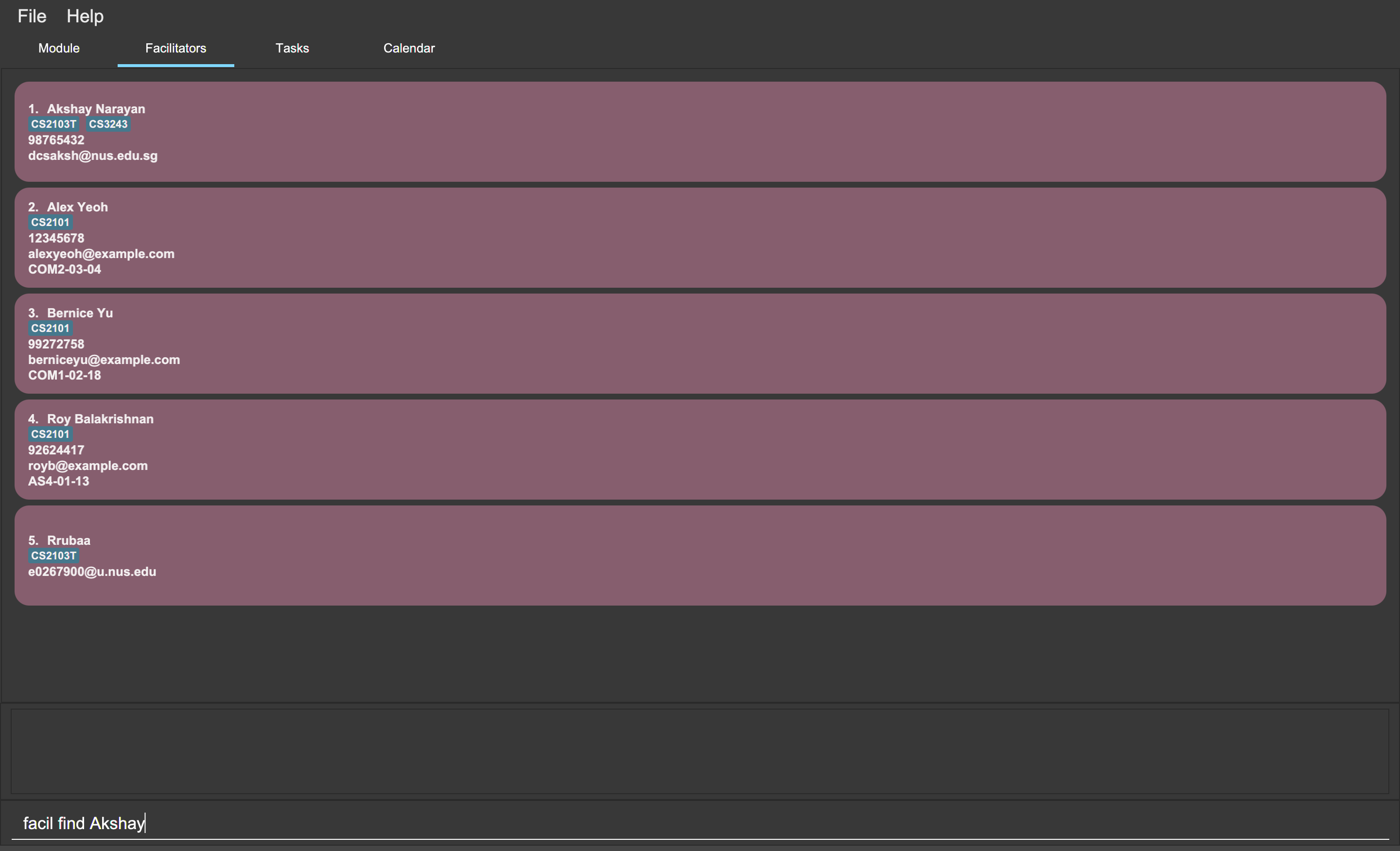Click email royb@example.com
Viewport: 1400px width, 851px height.
[88, 466]
